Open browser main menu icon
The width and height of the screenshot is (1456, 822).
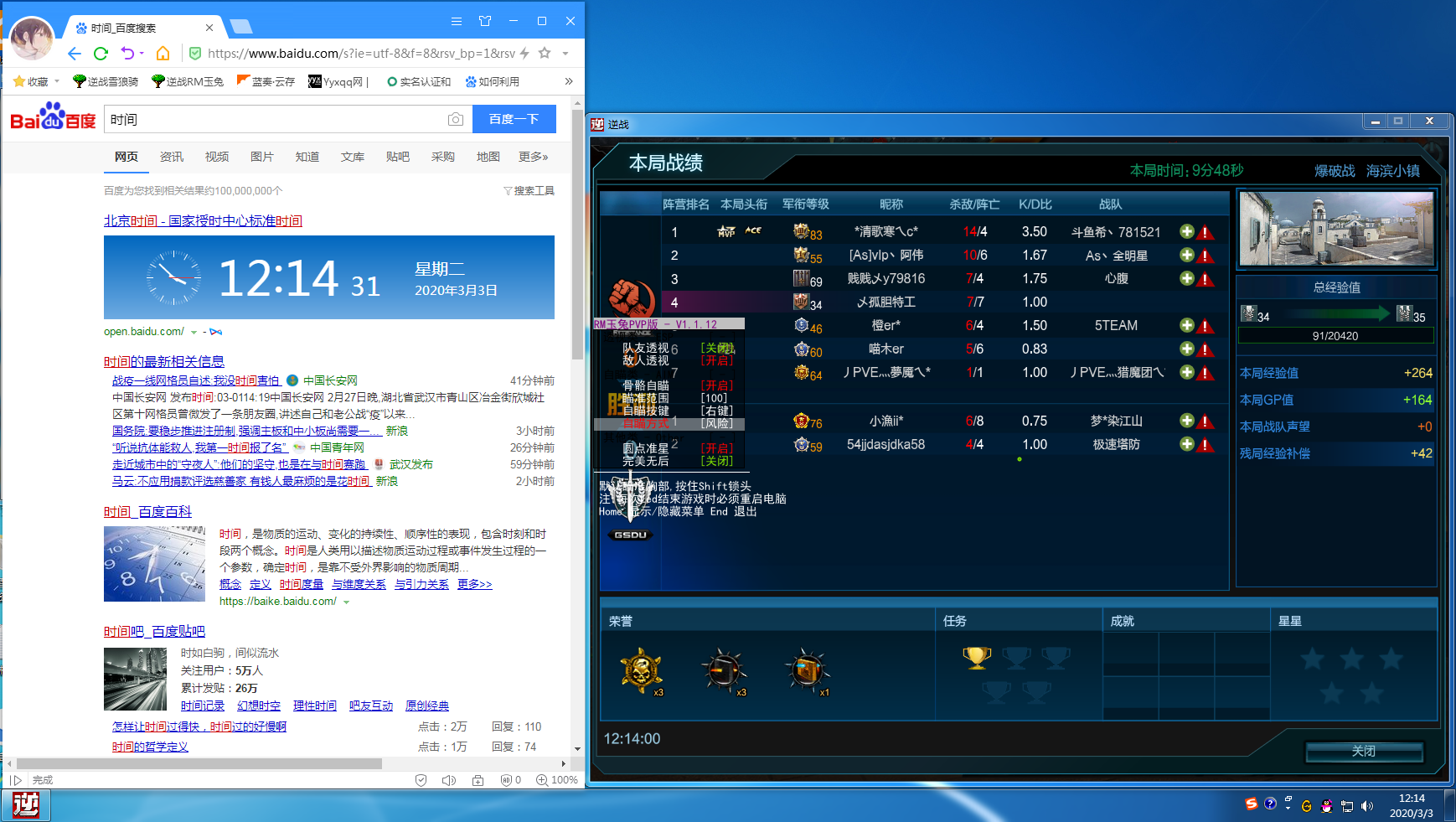(x=457, y=21)
